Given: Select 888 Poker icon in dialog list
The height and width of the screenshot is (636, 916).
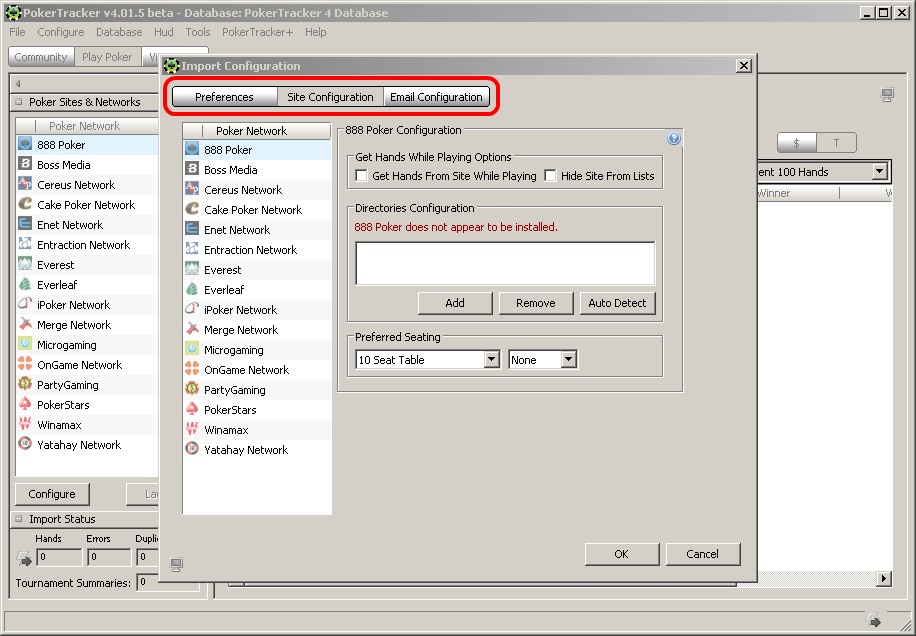Looking at the screenshot, I should click(x=192, y=149).
